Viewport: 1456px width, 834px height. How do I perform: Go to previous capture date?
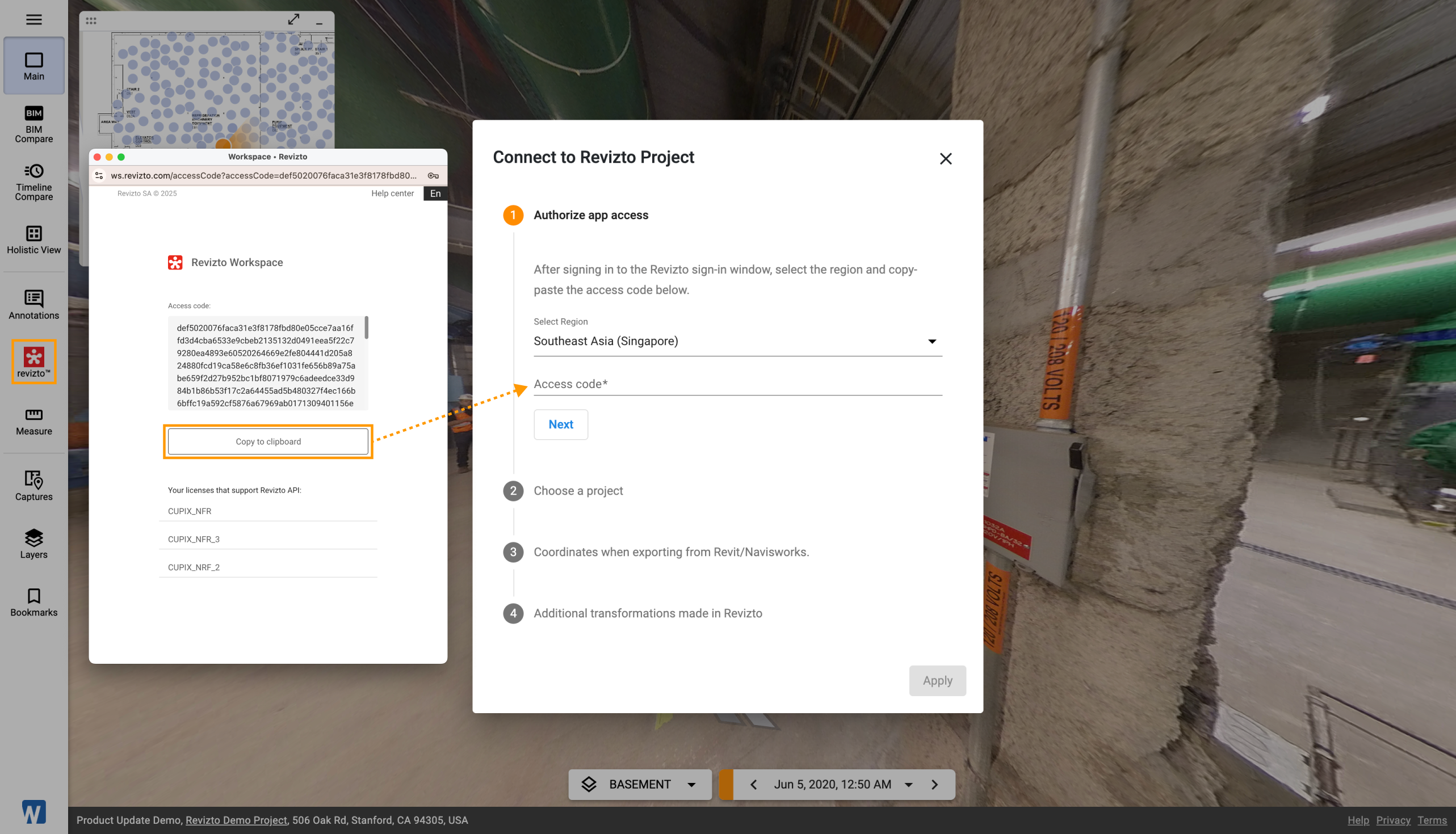[x=753, y=784]
